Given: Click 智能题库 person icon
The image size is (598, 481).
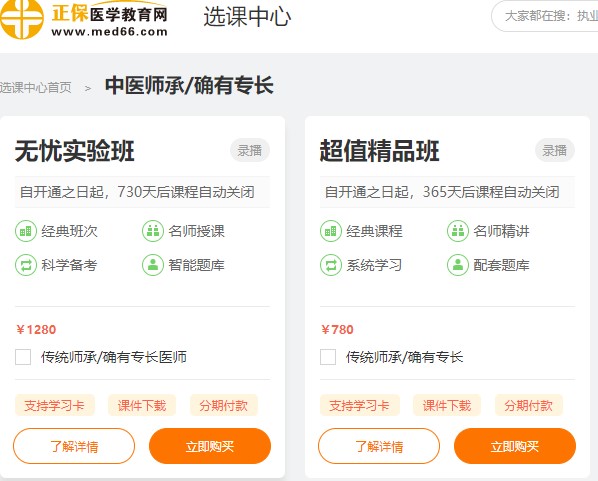Looking at the screenshot, I should (153, 265).
